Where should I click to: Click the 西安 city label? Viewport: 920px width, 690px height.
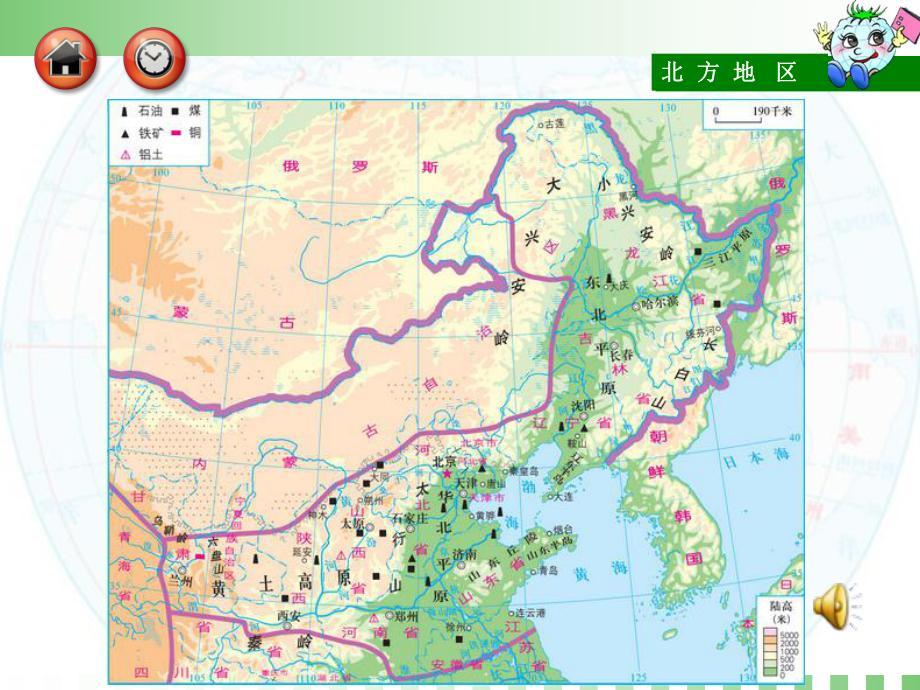289,616
